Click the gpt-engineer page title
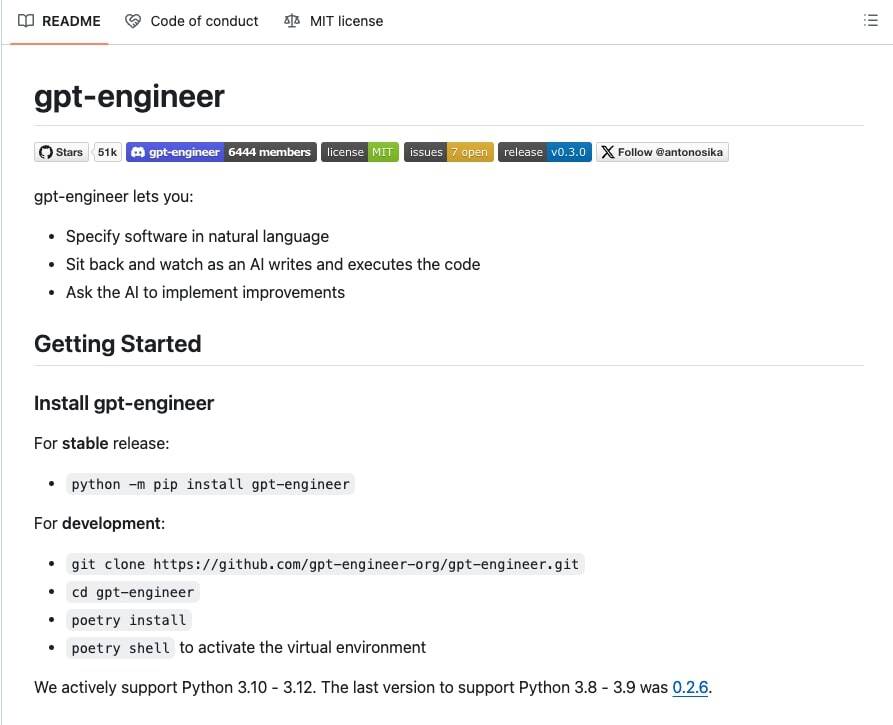 129,96
